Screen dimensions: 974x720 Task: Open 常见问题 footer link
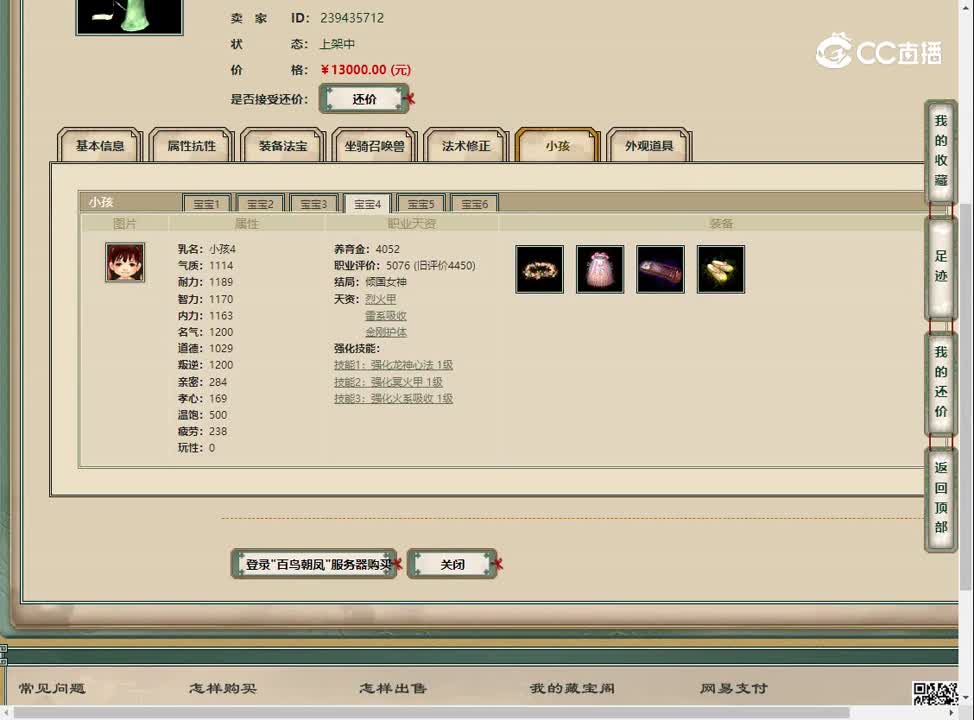click(x=52, y=688)
